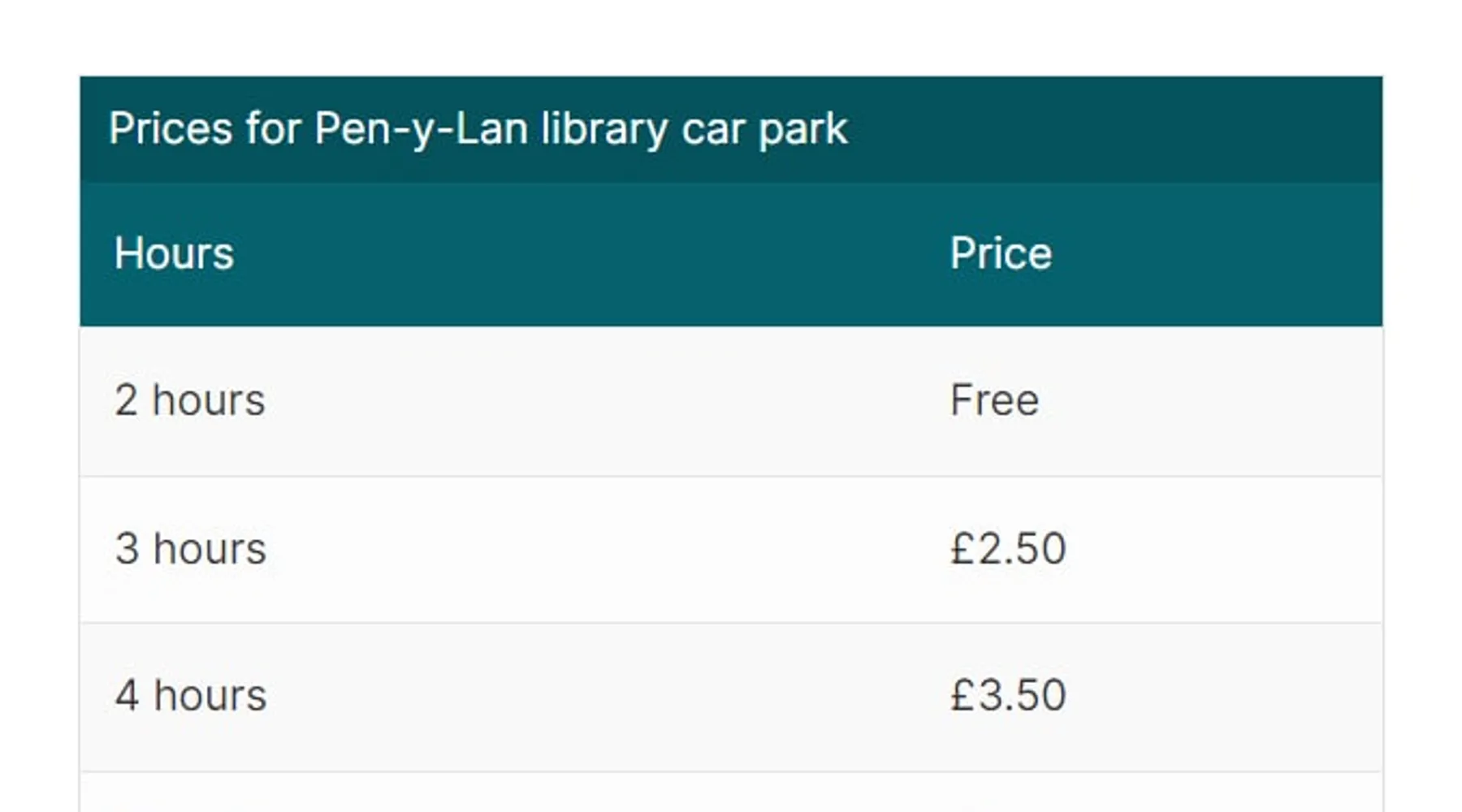The image size is (1462, 812).
Task: Click the word "library" in the title
Action: coord(603,129)
